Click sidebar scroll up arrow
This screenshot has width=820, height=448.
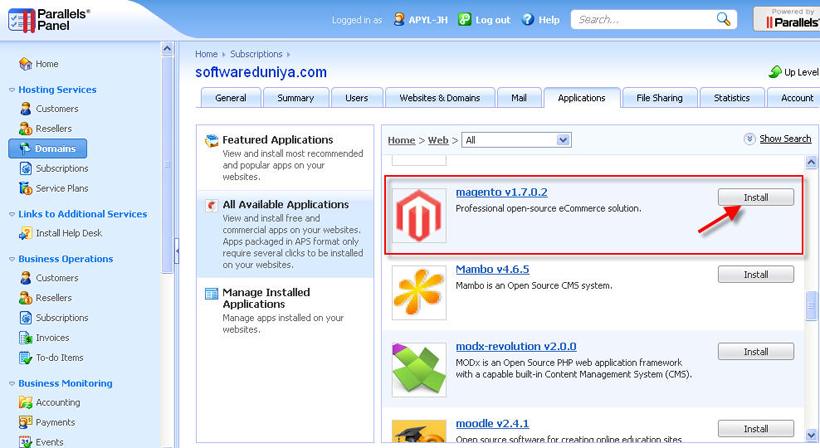tap(167, 49)
